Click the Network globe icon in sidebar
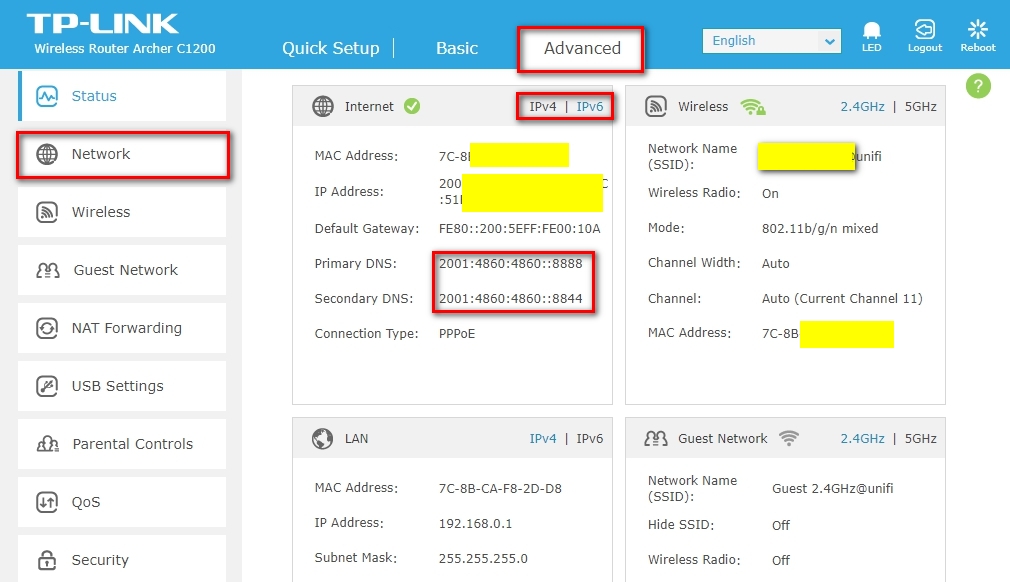 click(47, 155)
